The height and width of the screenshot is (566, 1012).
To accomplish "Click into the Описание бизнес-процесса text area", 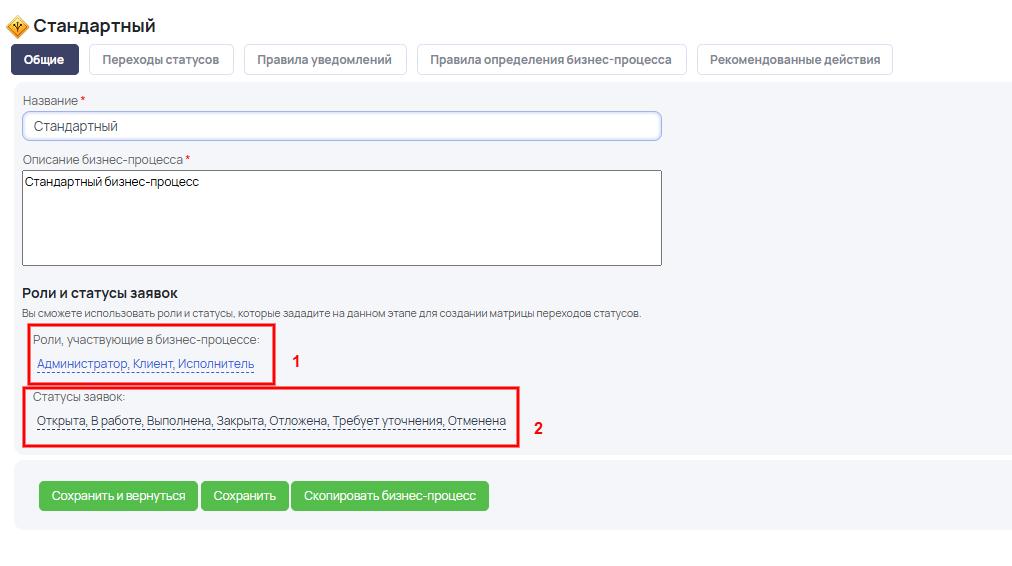I will 341,218.
